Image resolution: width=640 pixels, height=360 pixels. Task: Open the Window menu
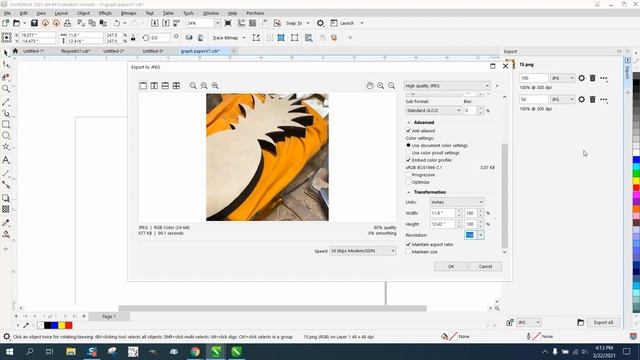[x=211, y=13]
